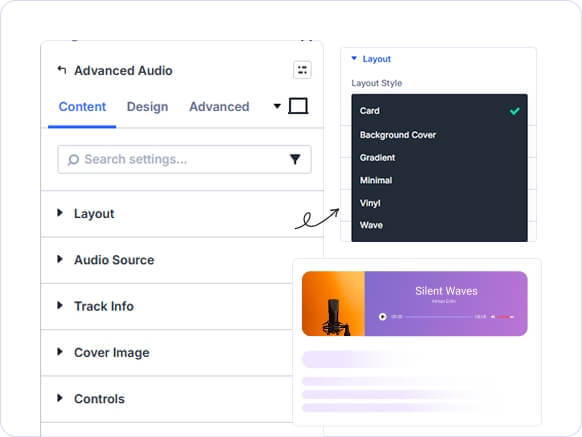
Task: Open the dropdown arrow beside the Advanced tab
Action: click(x=277, y=106)
